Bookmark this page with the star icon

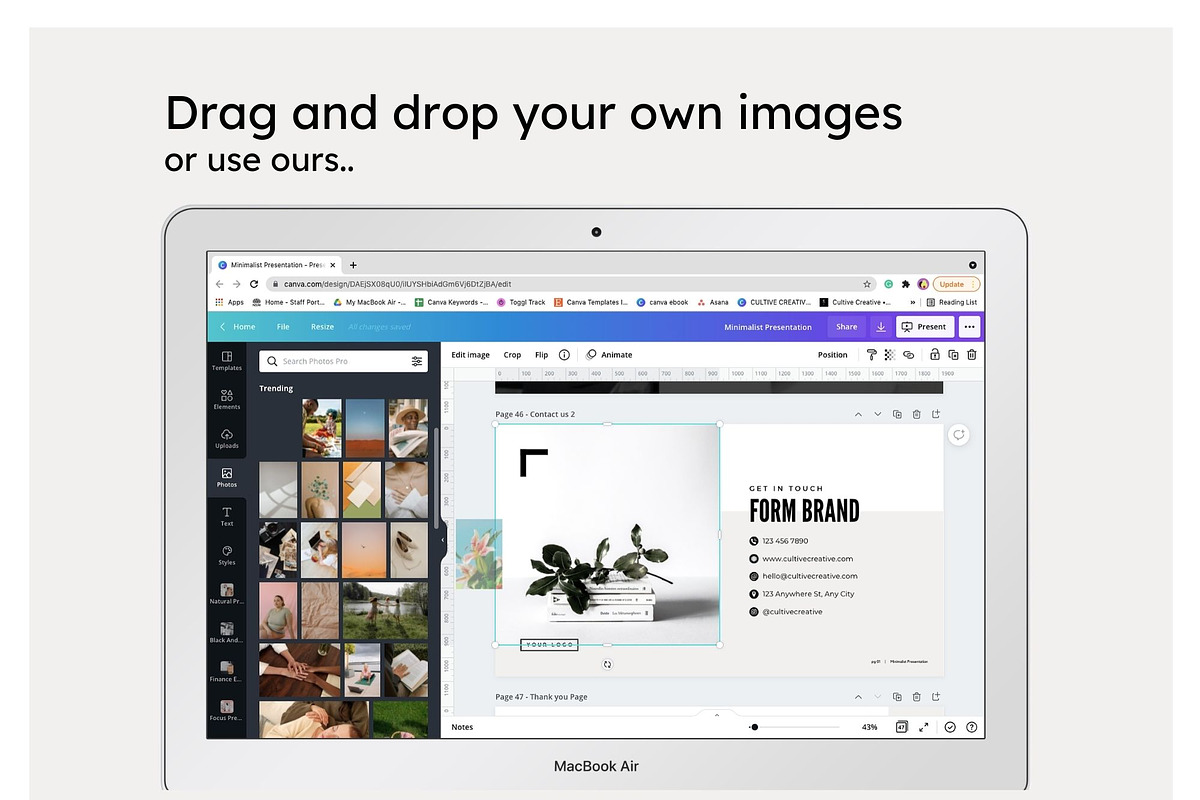point(867,284)
